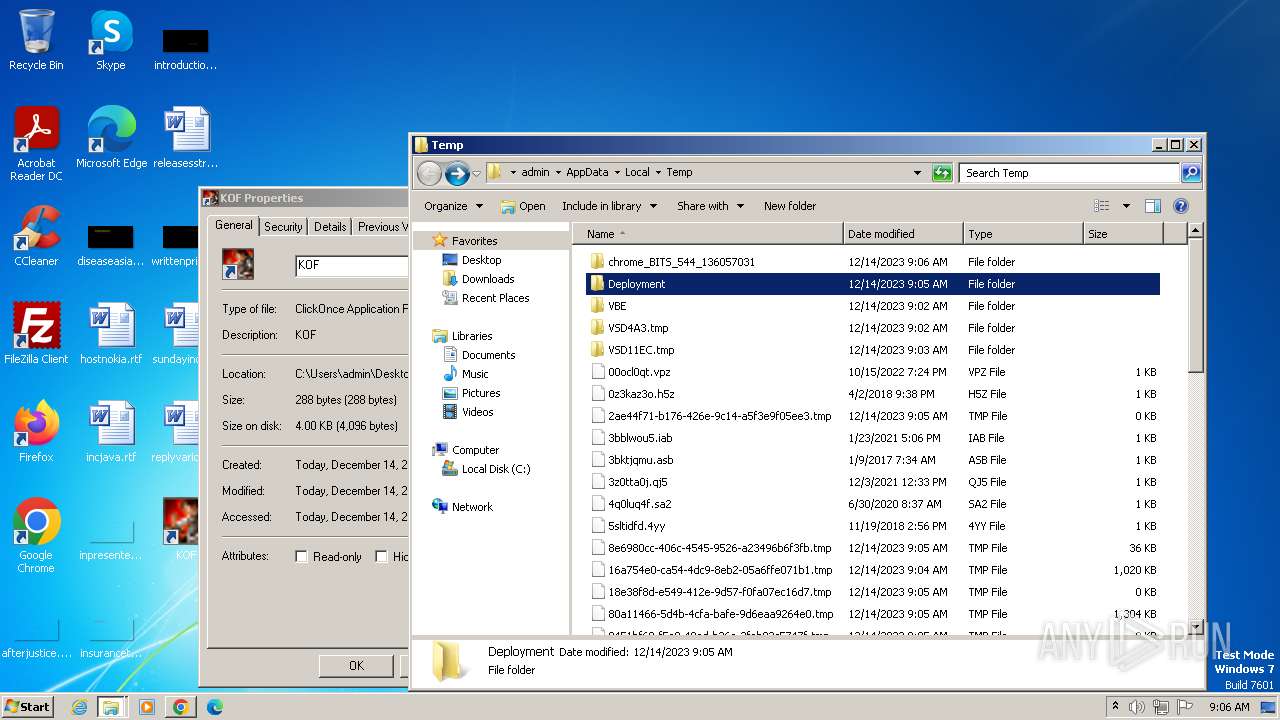
Task: Select the 00ocl0qt.vpz file
Action: pyautogui.click(x=872, y=372)
